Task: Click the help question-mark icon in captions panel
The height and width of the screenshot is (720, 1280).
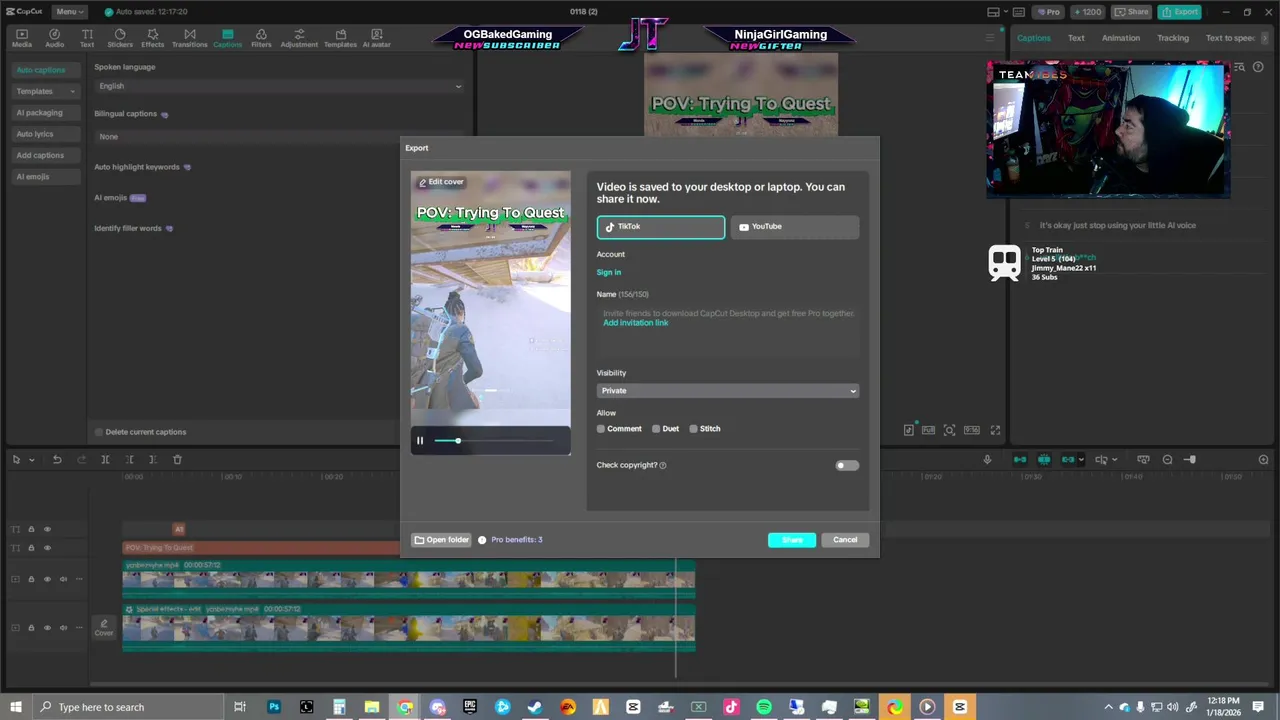Action: pyautogui.click(x=1258, y=67)
